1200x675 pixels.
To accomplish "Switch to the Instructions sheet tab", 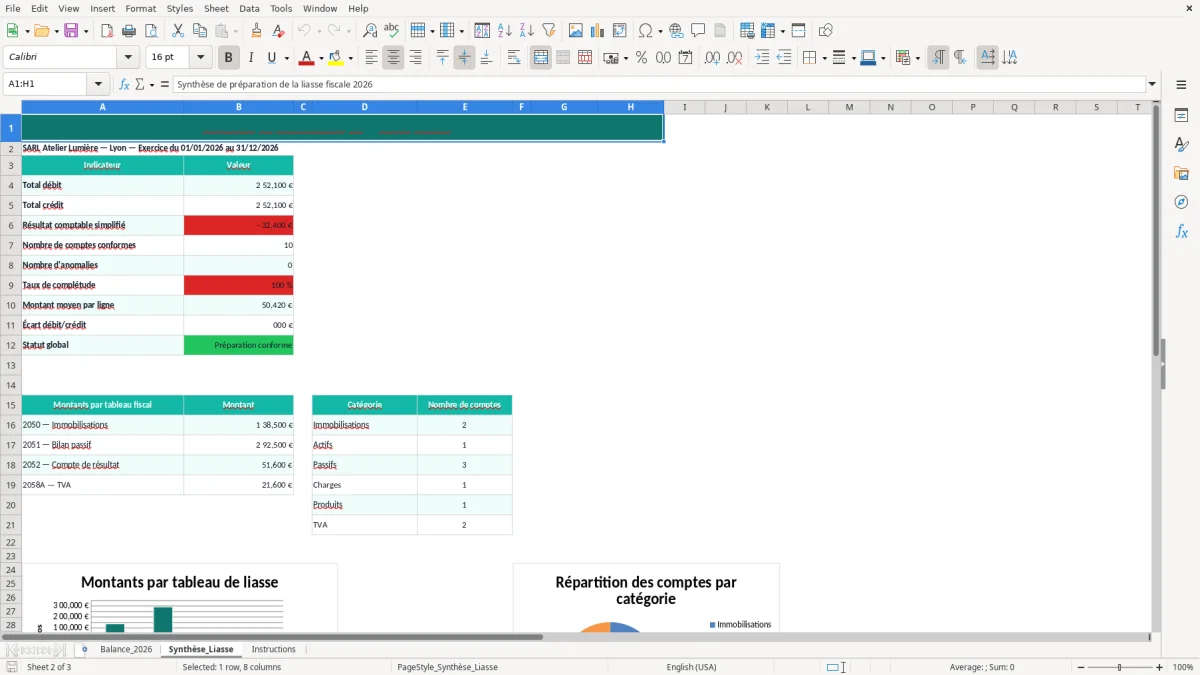I will pos(273,649).
